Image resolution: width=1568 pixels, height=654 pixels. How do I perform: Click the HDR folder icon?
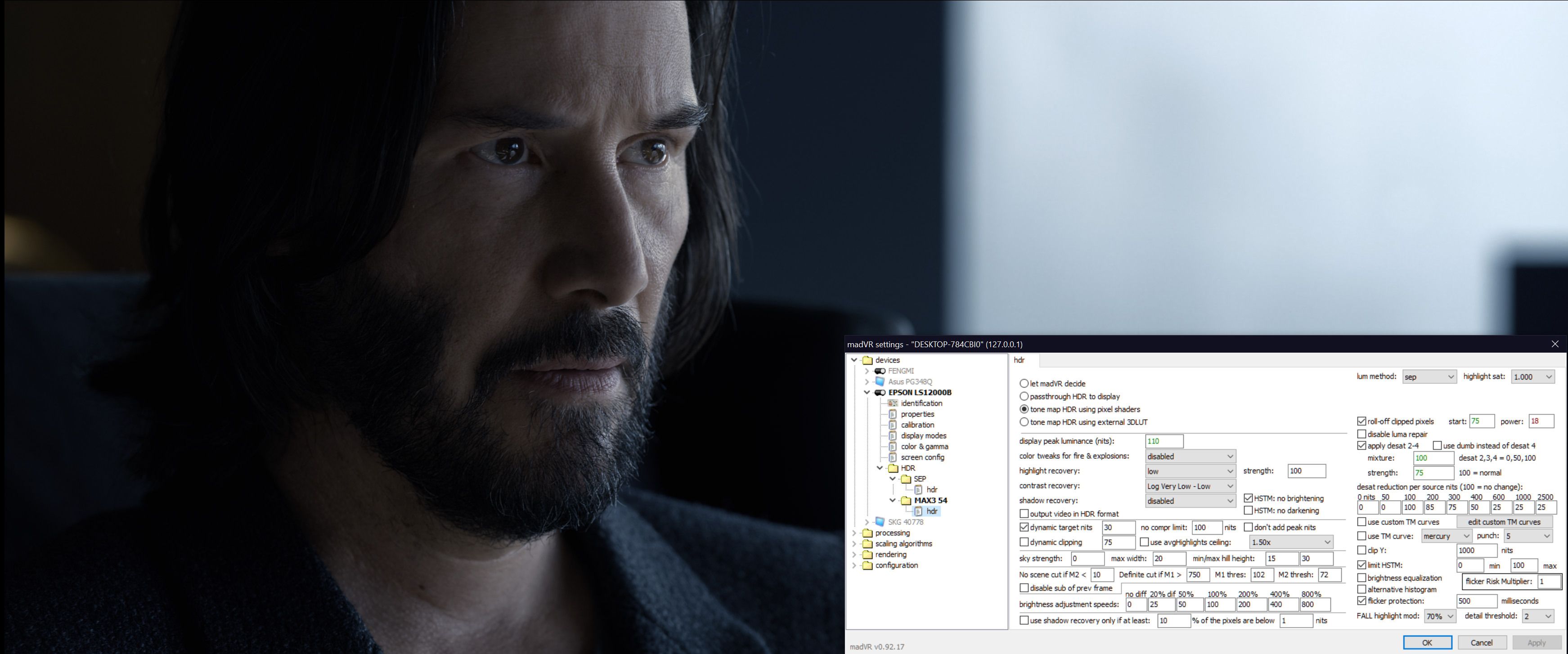coord(893,468)
